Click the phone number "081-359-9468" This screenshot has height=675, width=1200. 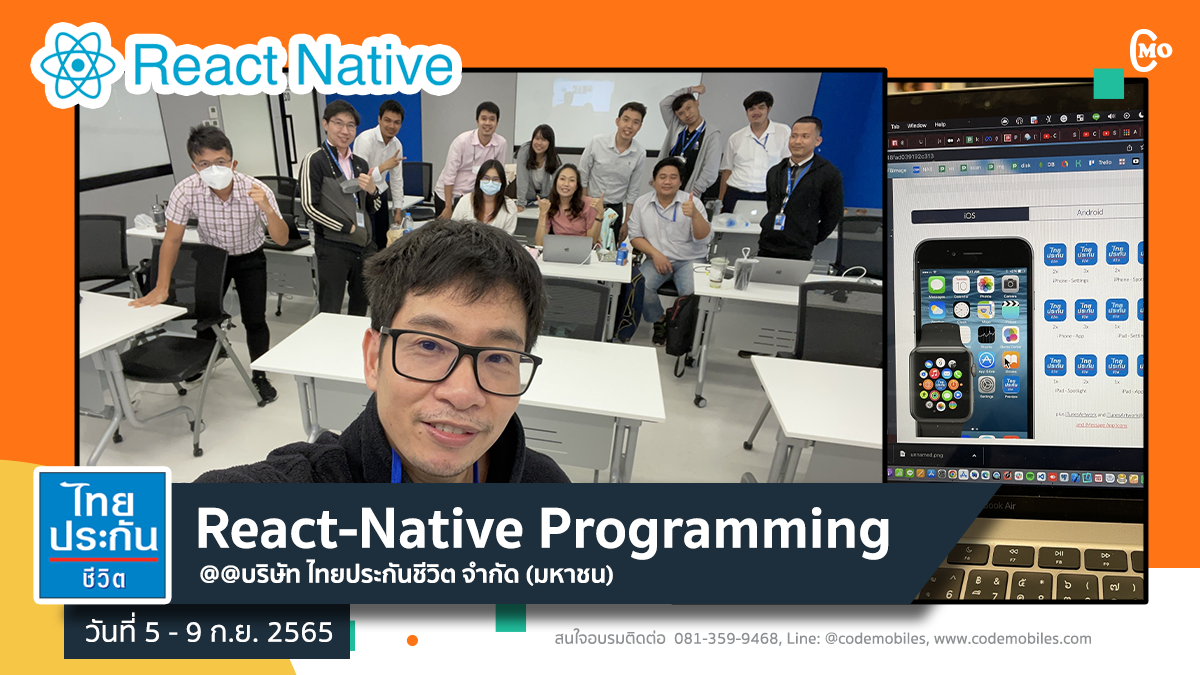click(x=727, y=638)
